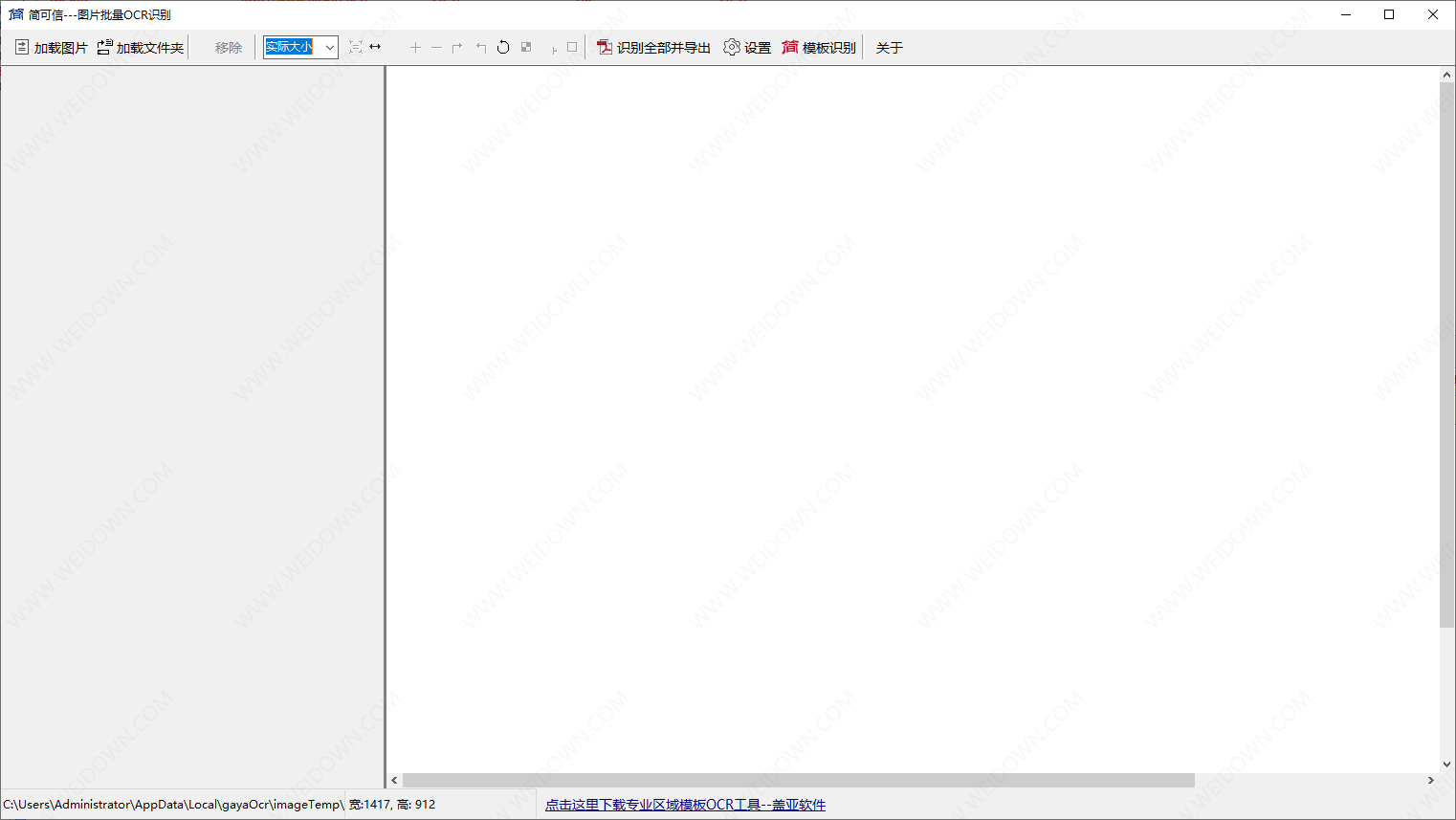This screenshot has height=820, width=1456.
Task: Click the zoom in plus icon
Action: [415, 47]
